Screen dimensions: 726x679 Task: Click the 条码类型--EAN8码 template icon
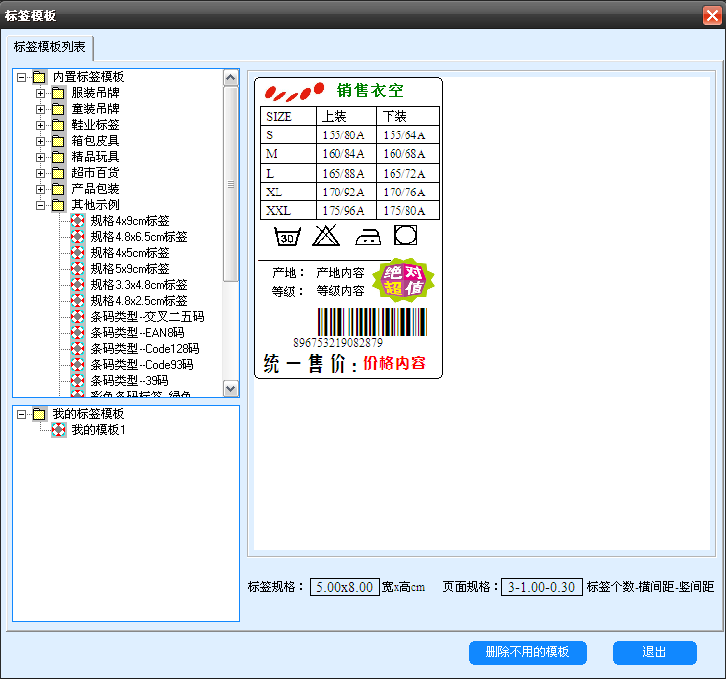tap(78, 333)
